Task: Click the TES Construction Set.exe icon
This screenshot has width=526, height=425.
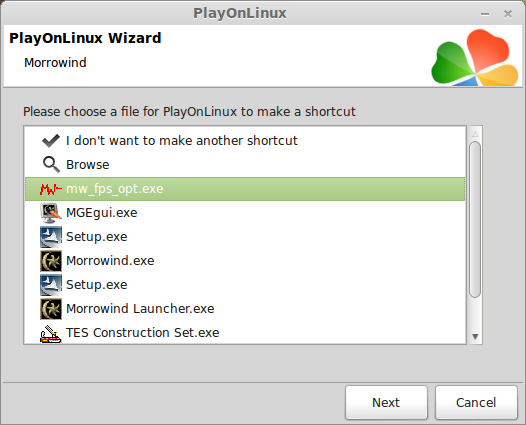Action: pyautogui.click(x=51, y=333)
